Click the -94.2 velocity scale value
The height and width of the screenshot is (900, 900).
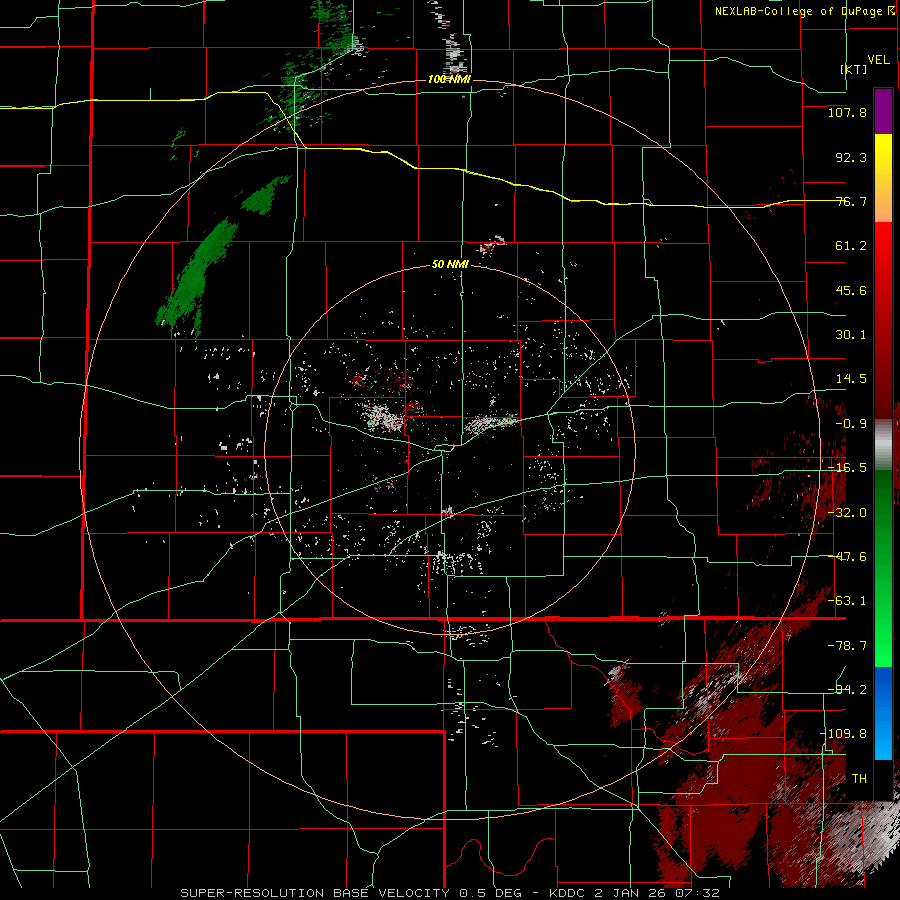(x=847, y=689)
